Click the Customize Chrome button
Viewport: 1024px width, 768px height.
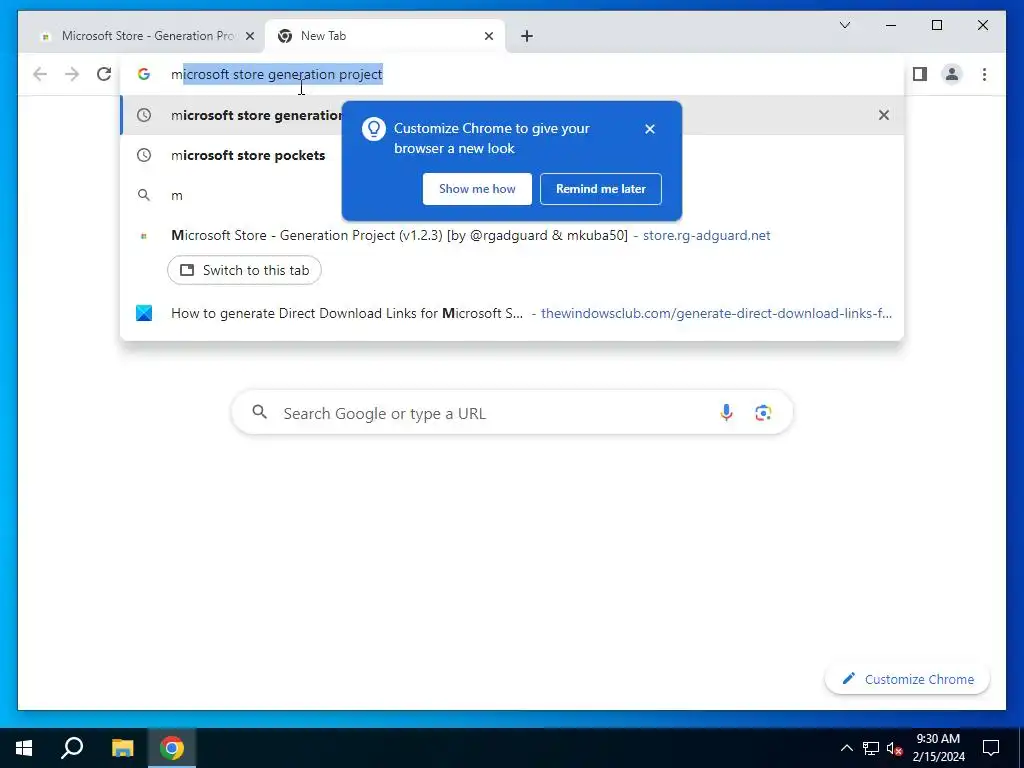click(907, 679)
